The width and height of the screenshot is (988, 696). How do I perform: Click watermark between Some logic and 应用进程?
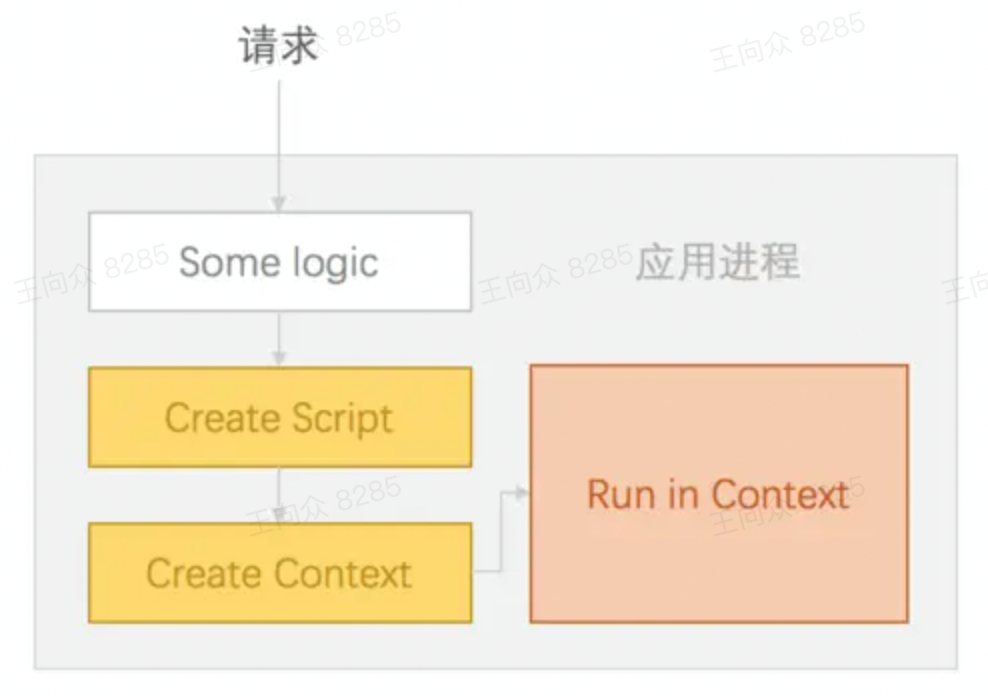[556, 273]
